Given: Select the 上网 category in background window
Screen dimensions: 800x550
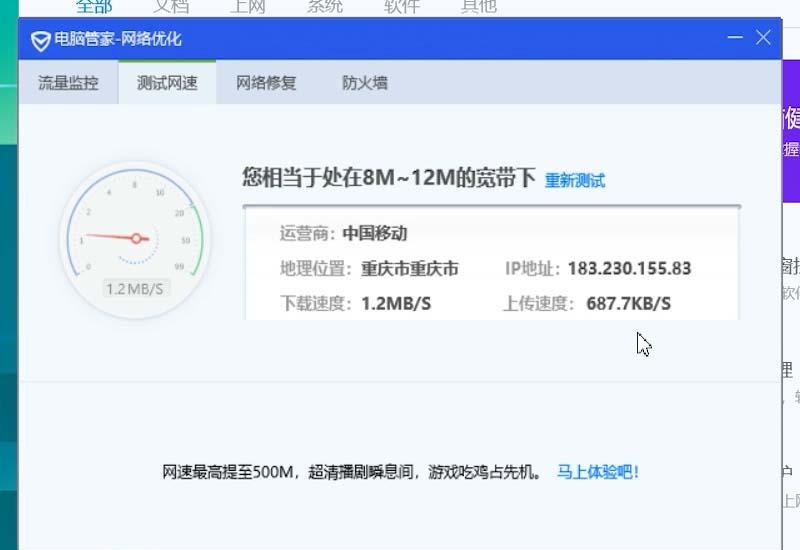Looking at the screenshot, I should [247, 6].
